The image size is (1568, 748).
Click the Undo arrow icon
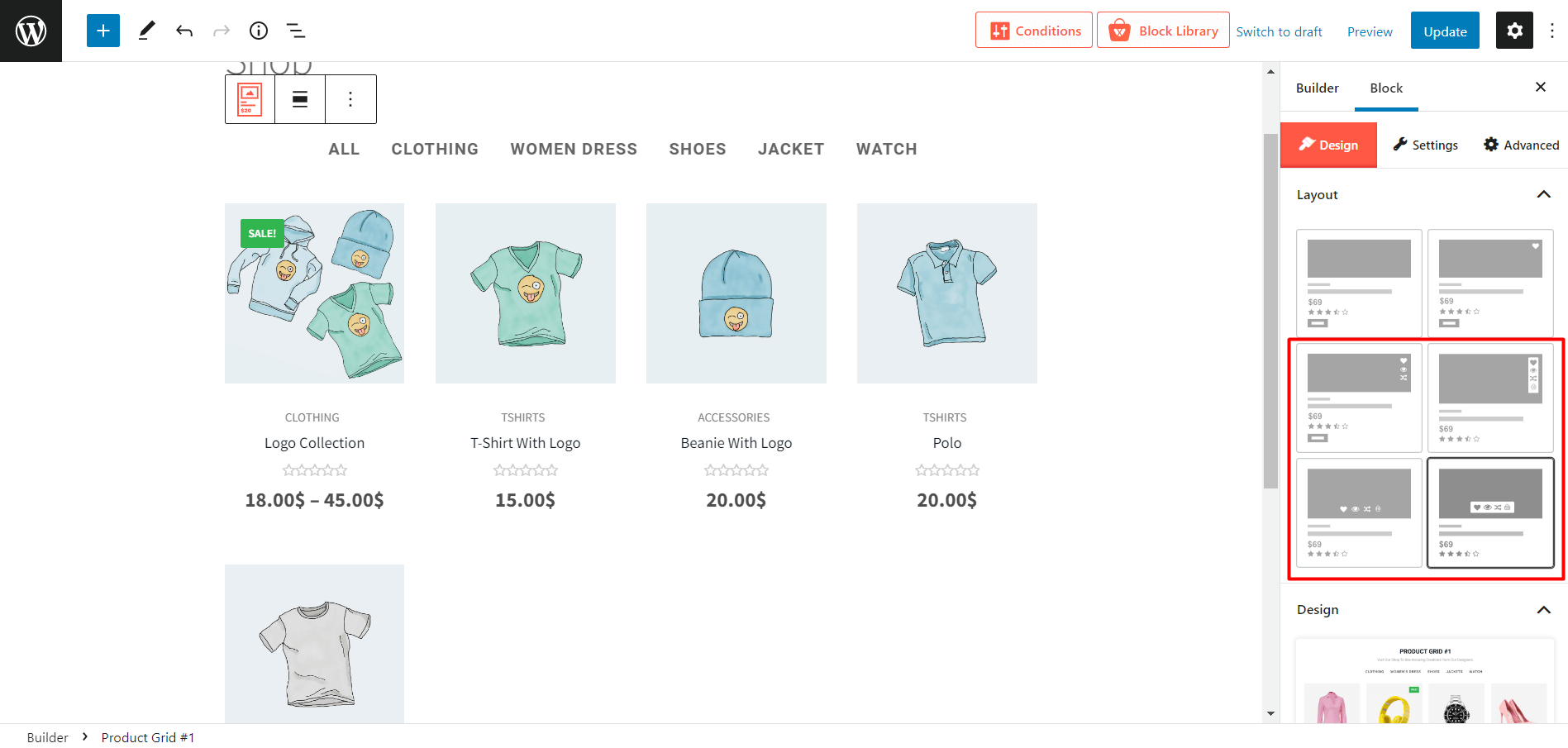(183, 31)
